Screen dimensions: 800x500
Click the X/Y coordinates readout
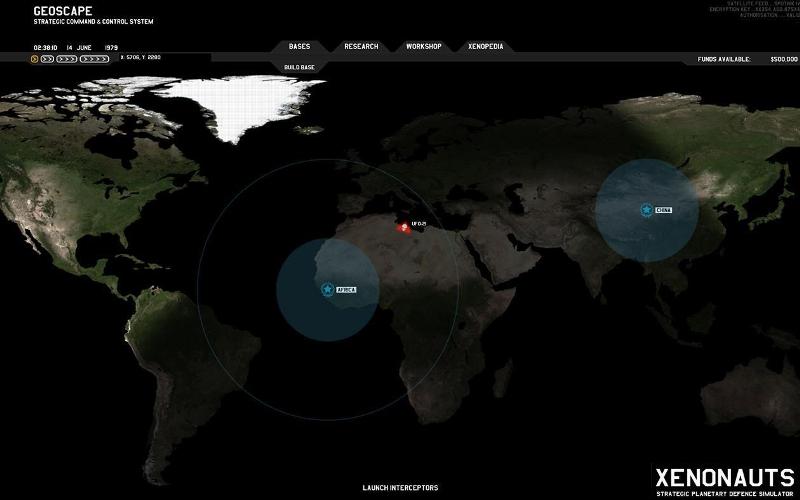pos(140,58)
